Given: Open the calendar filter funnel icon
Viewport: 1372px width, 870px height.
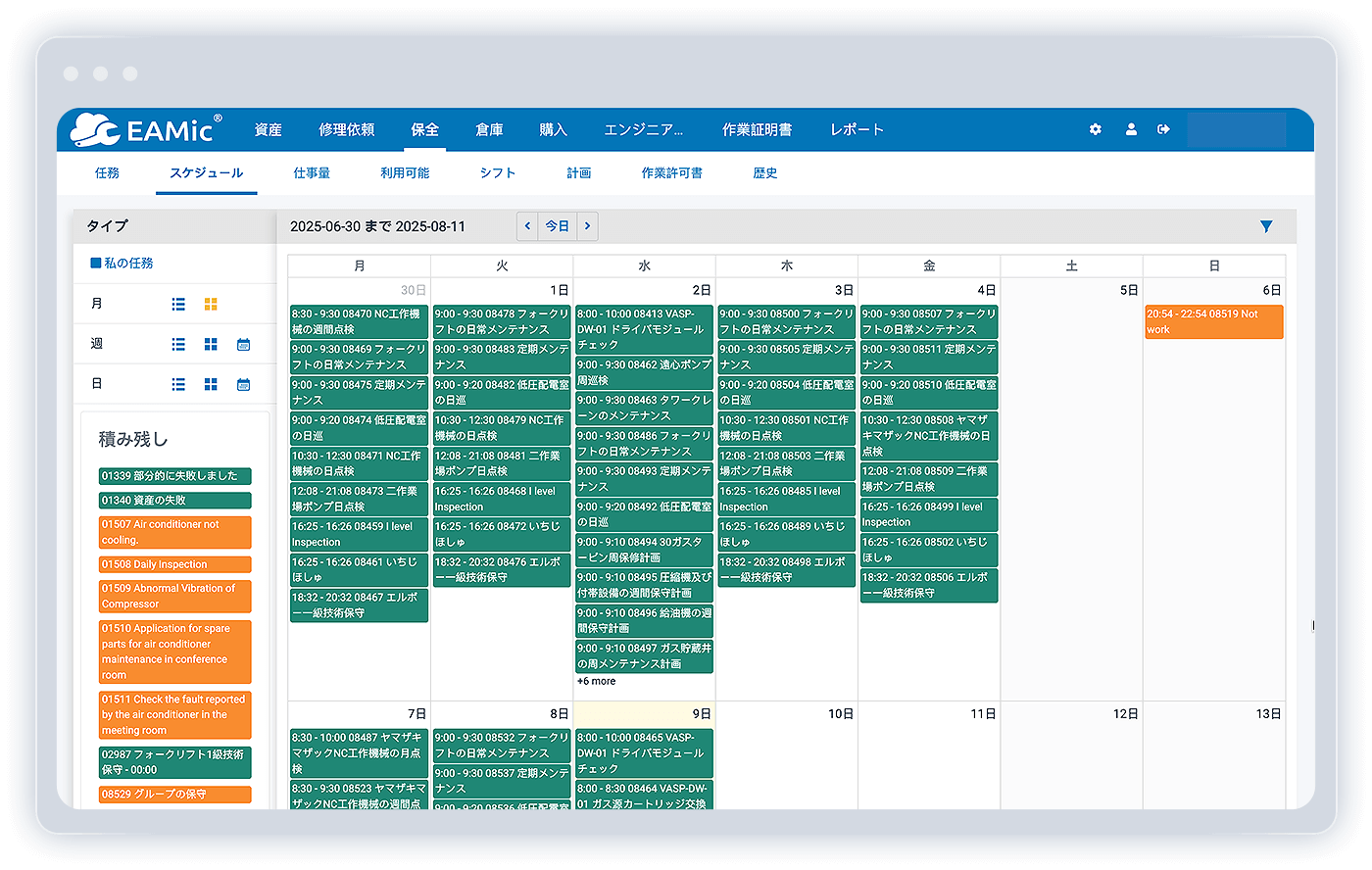Looking at the screenshot, I should click(x=1266, y=225).
